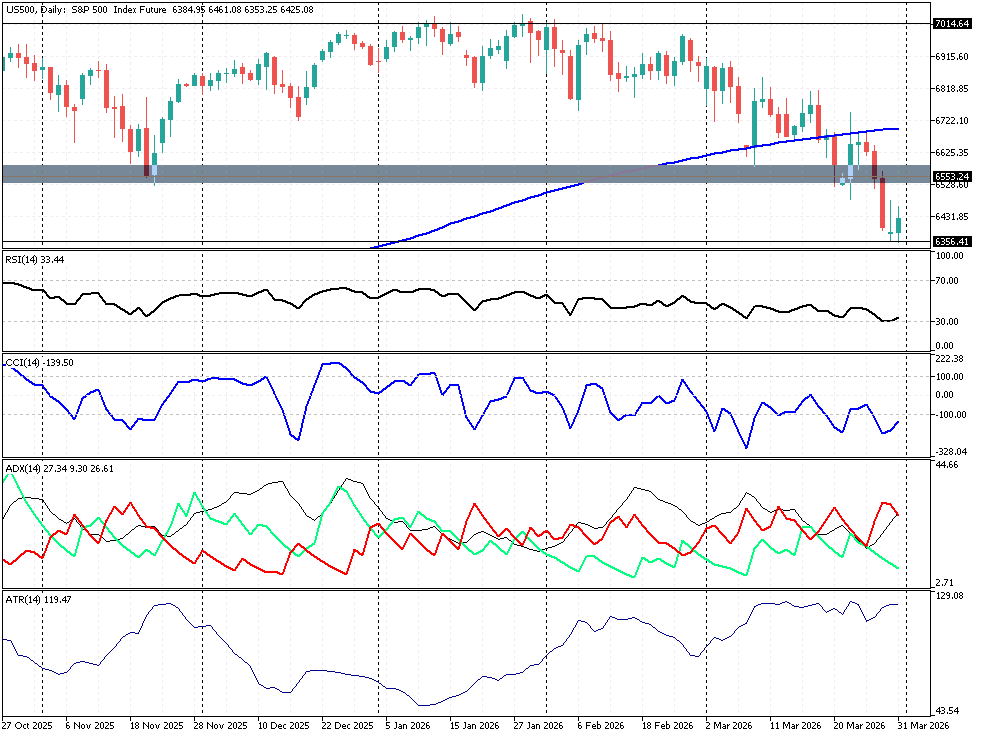
Task: Click the 6356.41 price level tag
Action: click(951, 241)
